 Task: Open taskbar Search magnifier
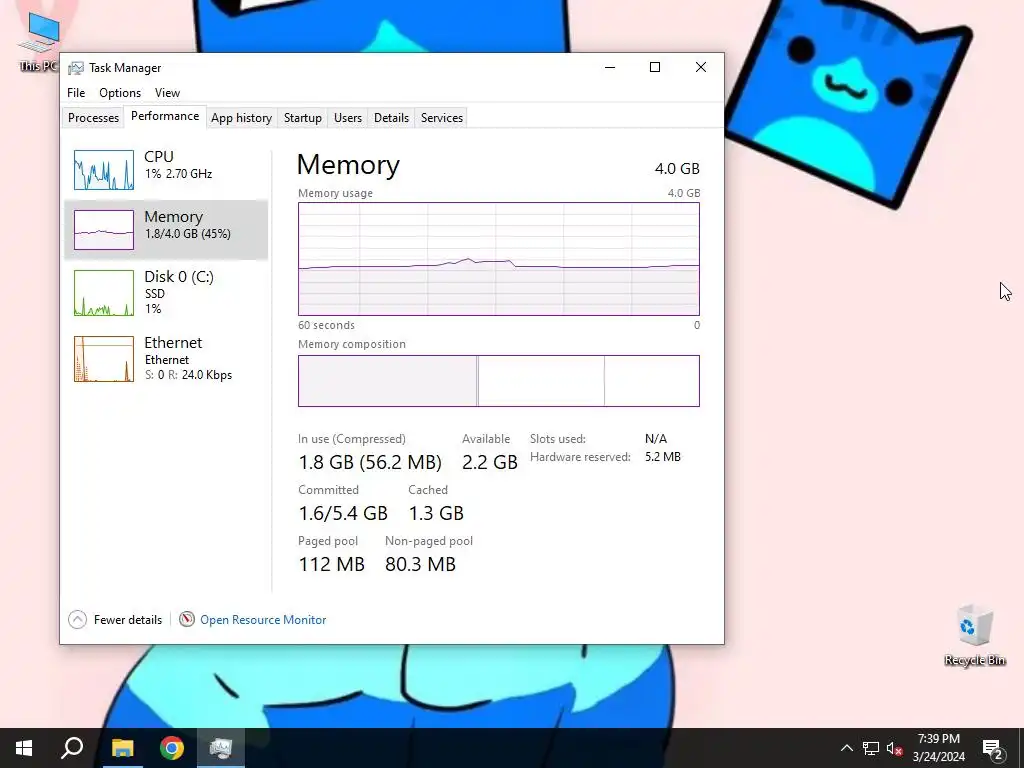72,748
